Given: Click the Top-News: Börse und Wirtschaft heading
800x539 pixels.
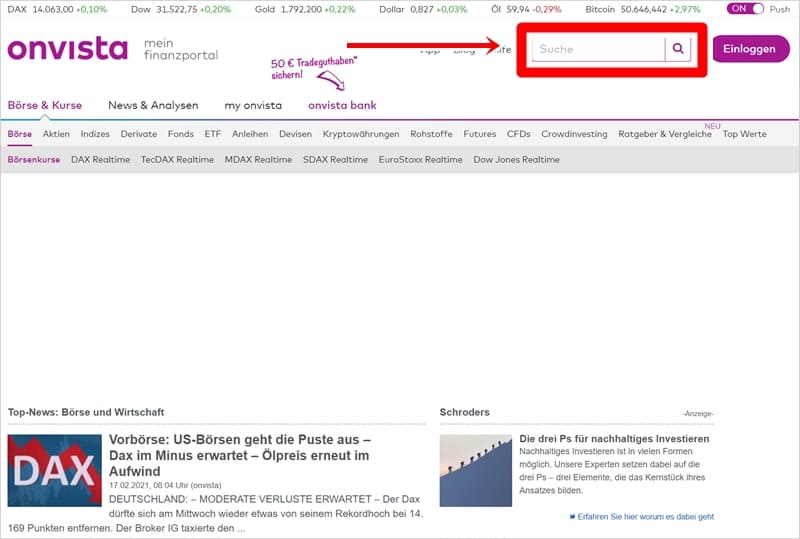Looking at the screenshot, I should (x=86, y=412).
